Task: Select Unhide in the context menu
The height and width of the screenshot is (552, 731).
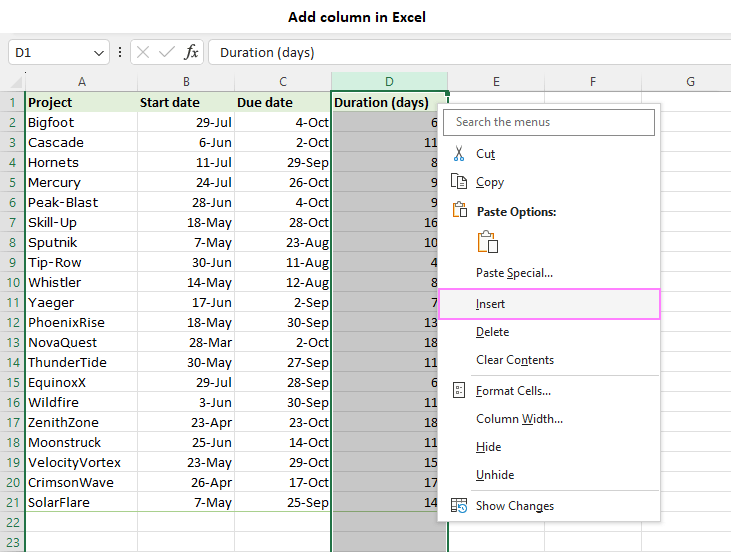Action: pos(495,475)
